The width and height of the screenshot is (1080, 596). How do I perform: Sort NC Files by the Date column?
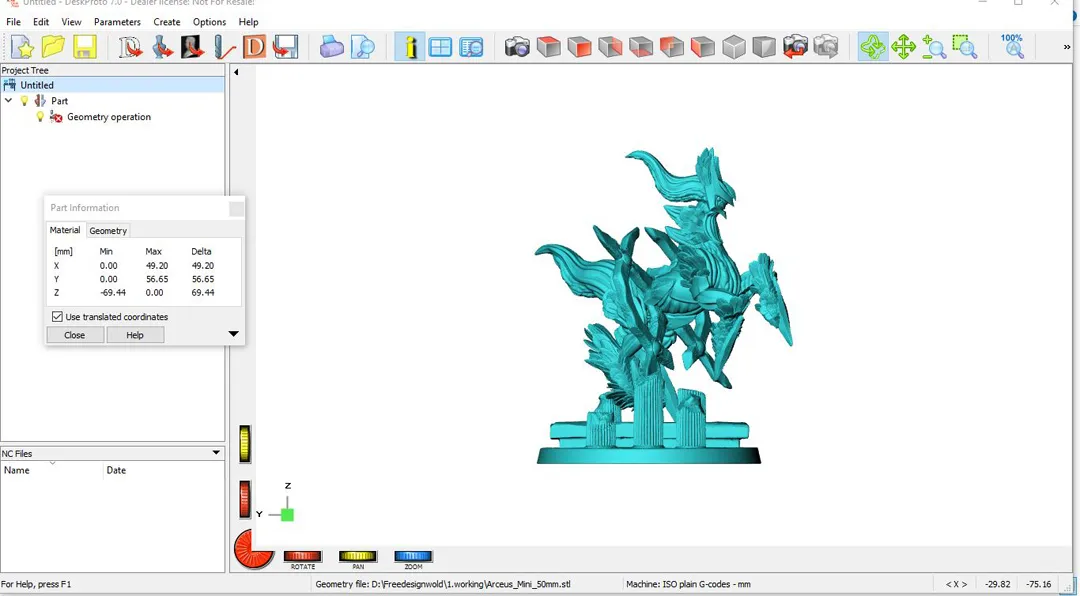click(x=164, y=470)
